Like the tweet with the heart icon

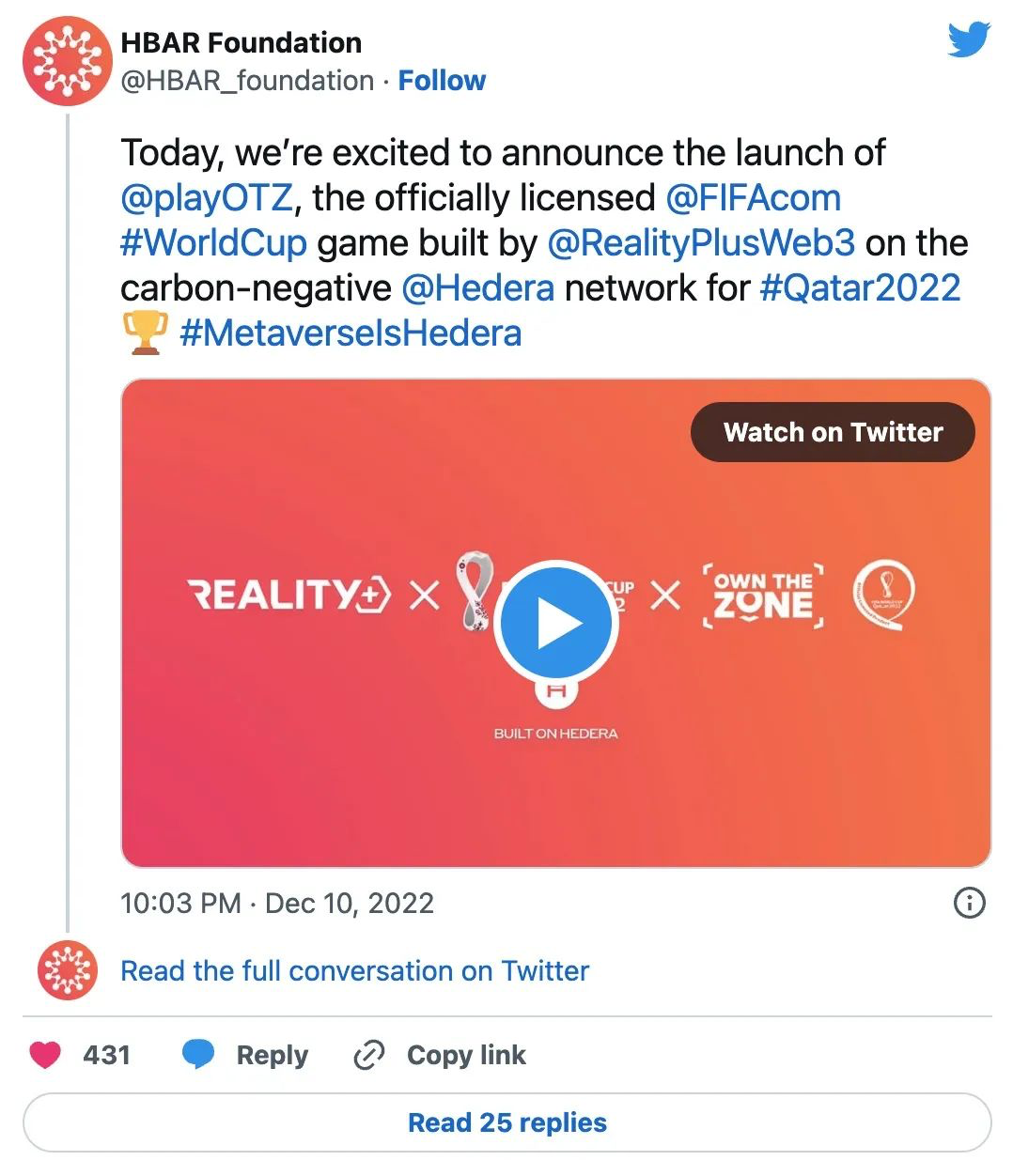pyautogui.click(x=45, y=1055)
